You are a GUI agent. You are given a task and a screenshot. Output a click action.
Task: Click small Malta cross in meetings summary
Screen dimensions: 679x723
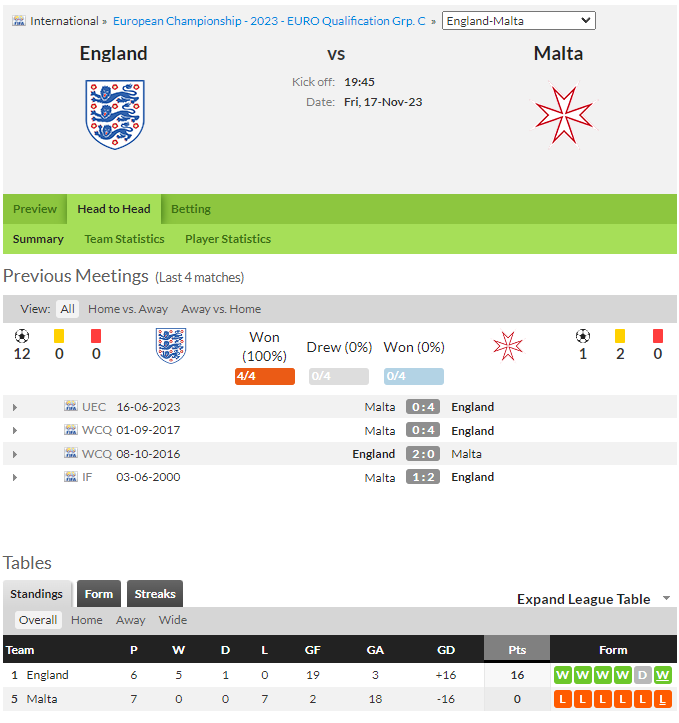tap(508, 346)
